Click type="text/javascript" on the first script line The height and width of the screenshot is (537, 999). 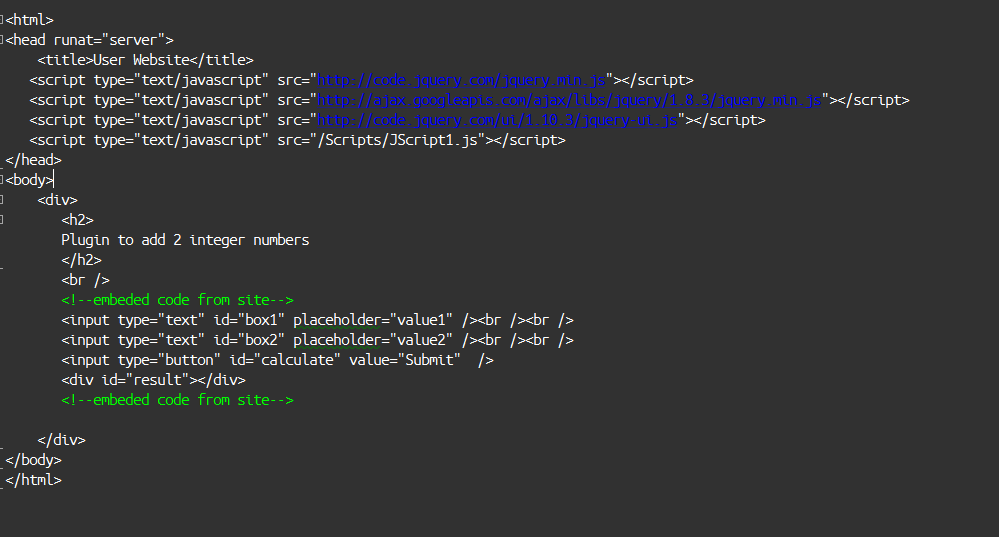point(182,80)
